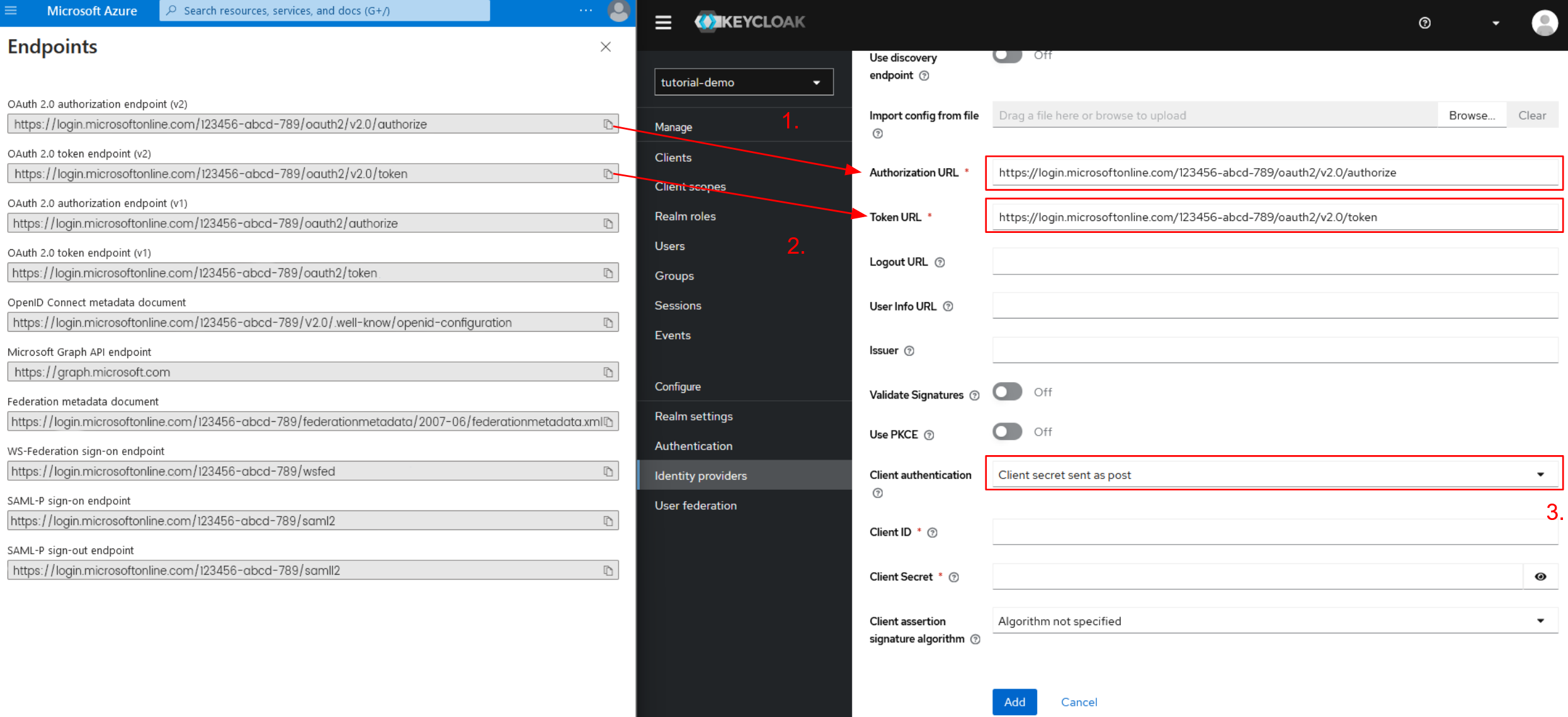This screenshot has width=1568, height=717.
Task: Open the Azure account avatar
Action: [618, 11]
